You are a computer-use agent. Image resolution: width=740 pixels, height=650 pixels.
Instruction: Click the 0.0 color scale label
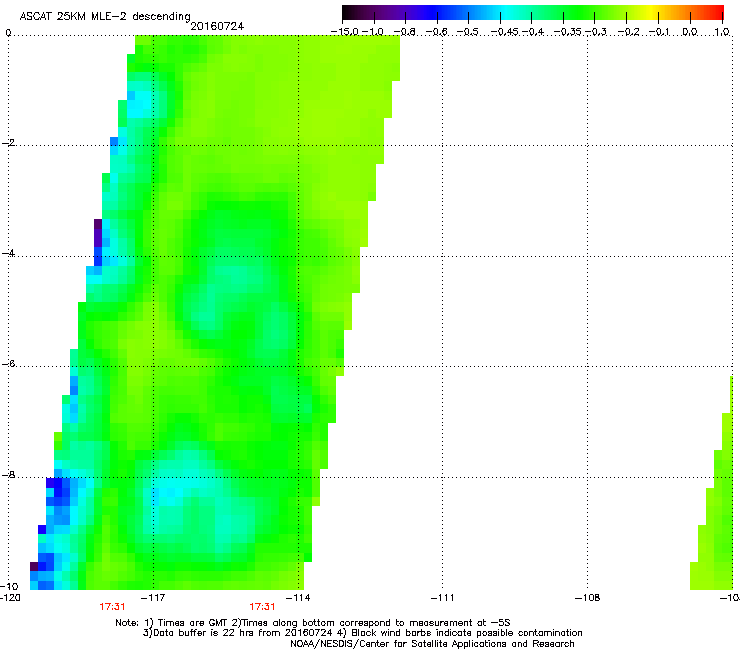(x=690, y=32)
